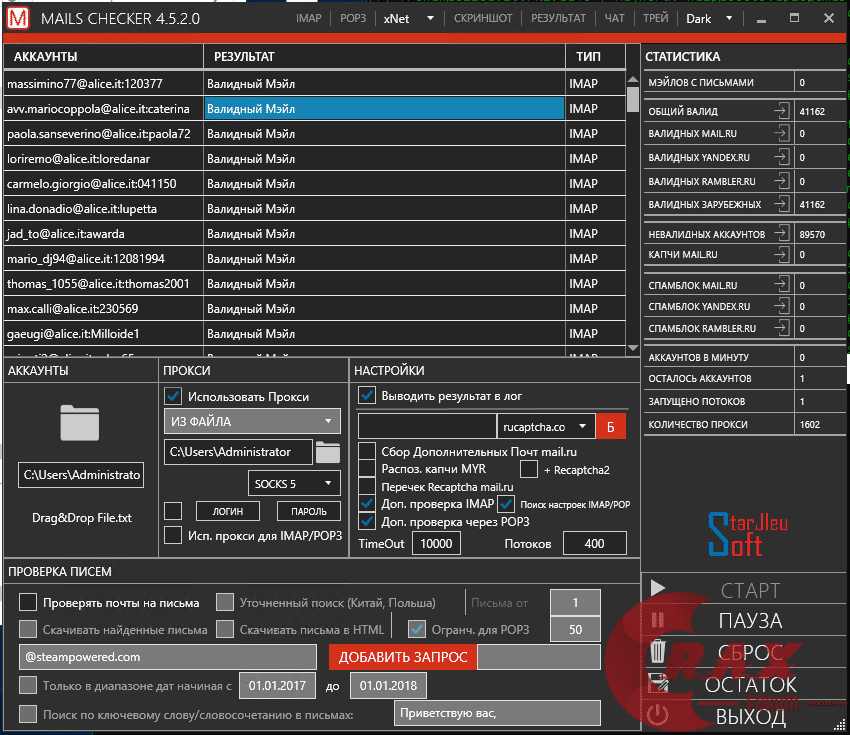Disable Доп. проверка через POP3

tap(366, 520)
